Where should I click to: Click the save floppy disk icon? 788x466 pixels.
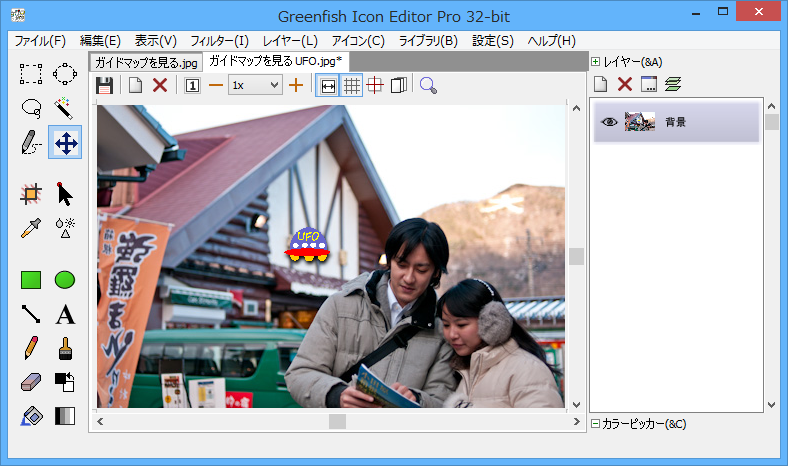click(x=104, y=85)
